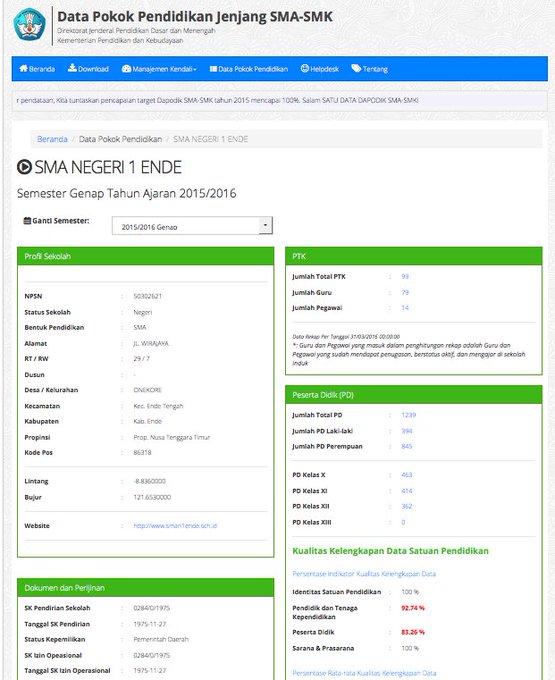Click the Lintang value -8.8360000

150,481
